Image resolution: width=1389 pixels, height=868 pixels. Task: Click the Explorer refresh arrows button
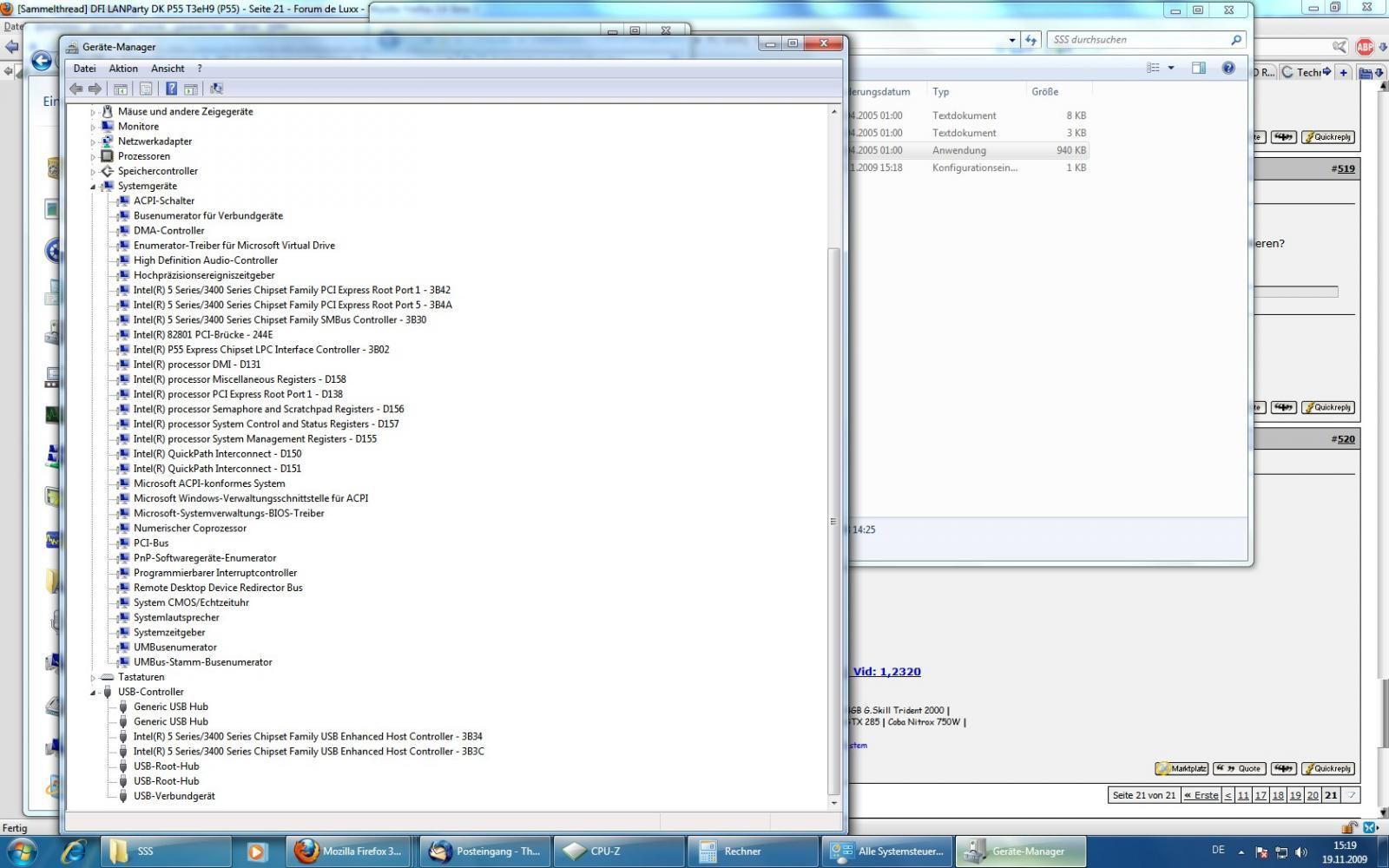click(1030, 40)
